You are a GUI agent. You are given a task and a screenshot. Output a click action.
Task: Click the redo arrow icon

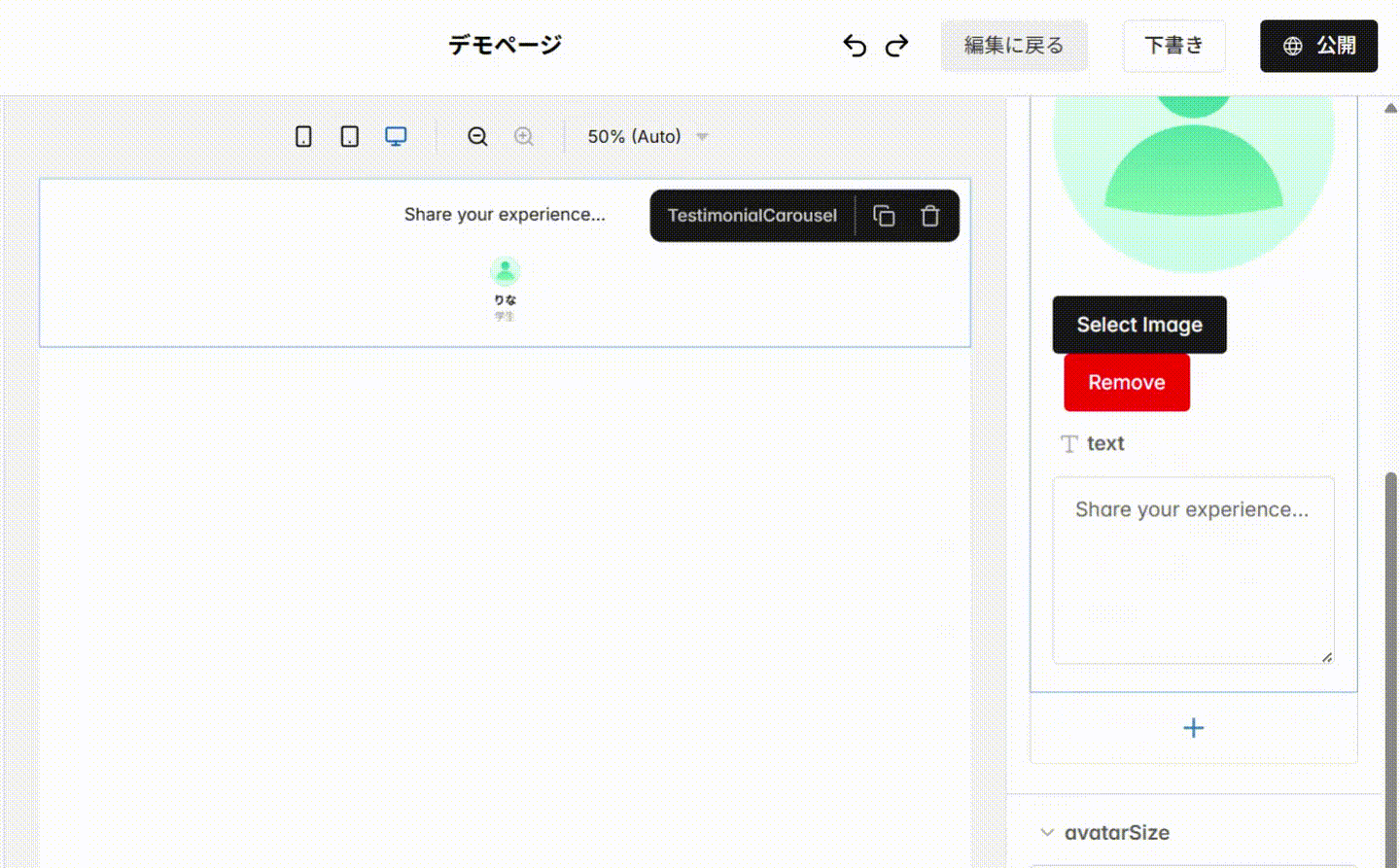point(896,45)
